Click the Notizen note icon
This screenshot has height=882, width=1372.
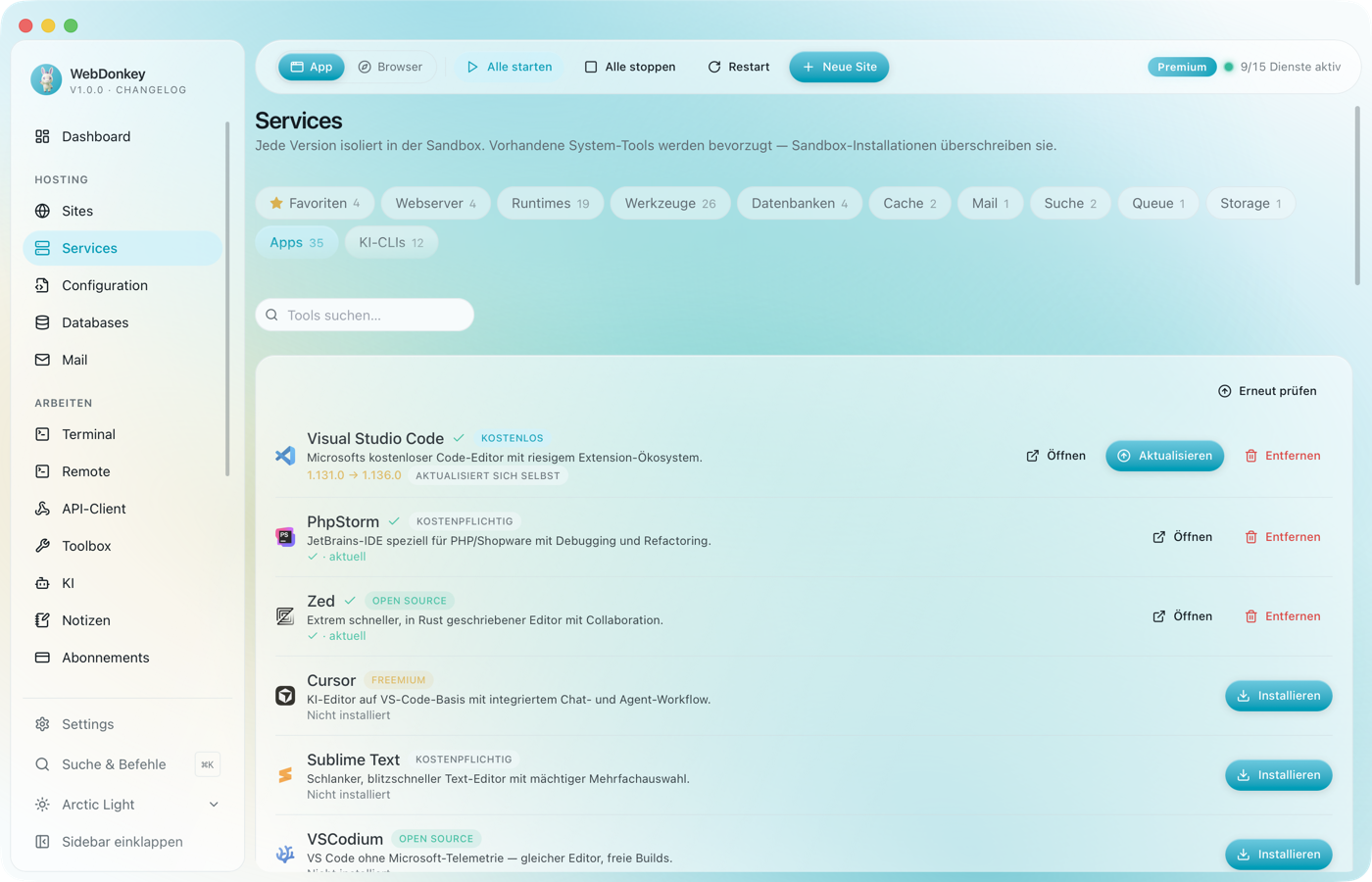click(x=42, y=620)
